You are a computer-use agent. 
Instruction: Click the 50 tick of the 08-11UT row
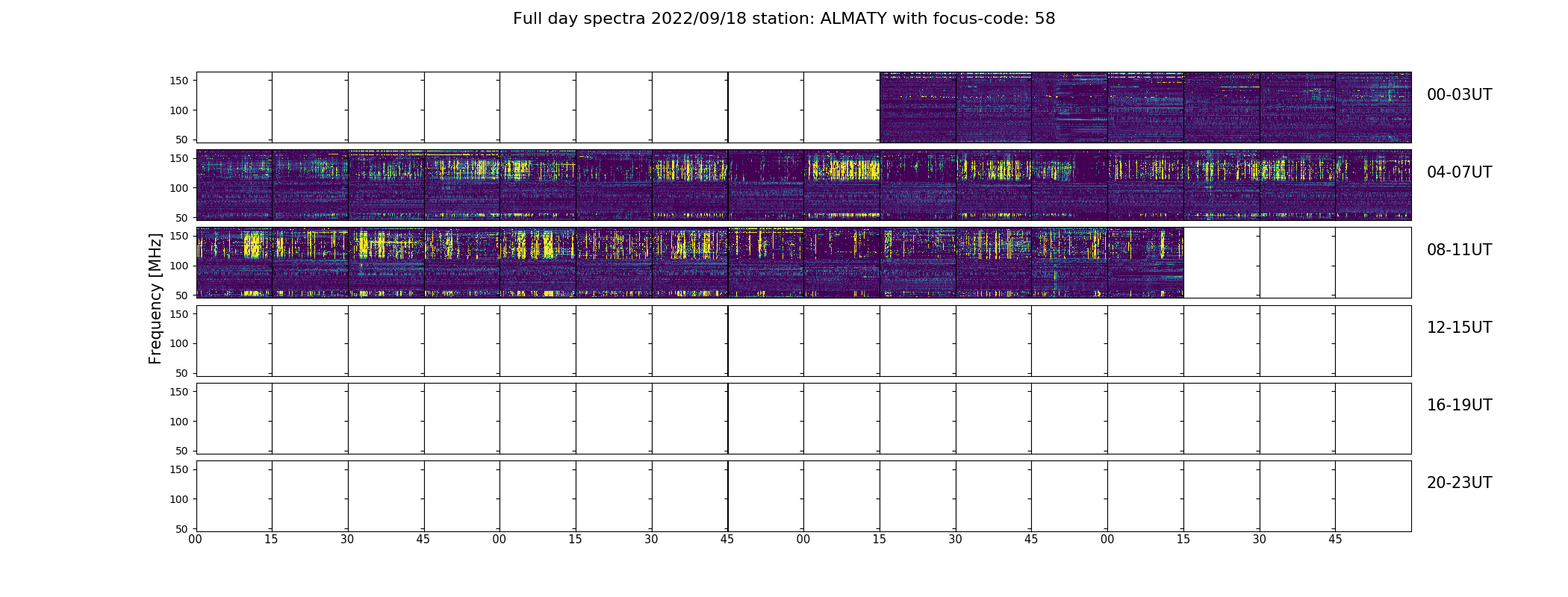183,296
